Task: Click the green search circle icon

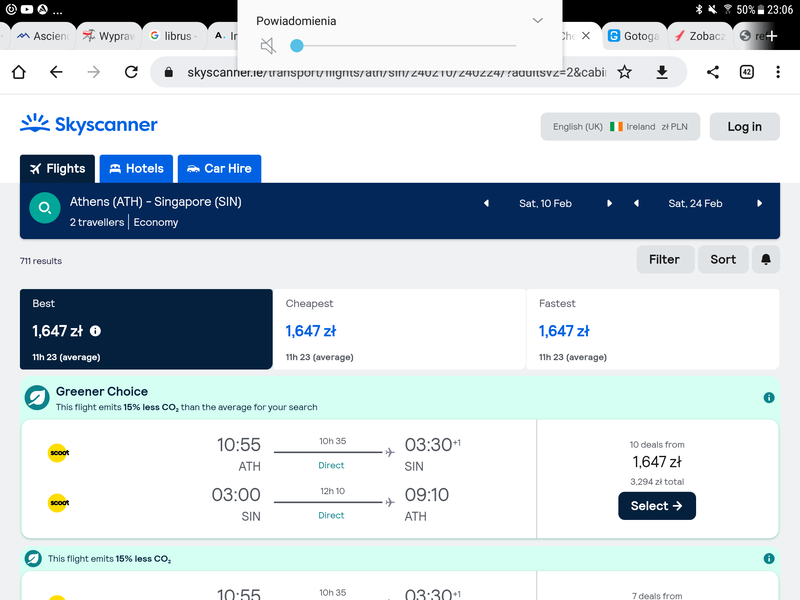Action: 45,208
